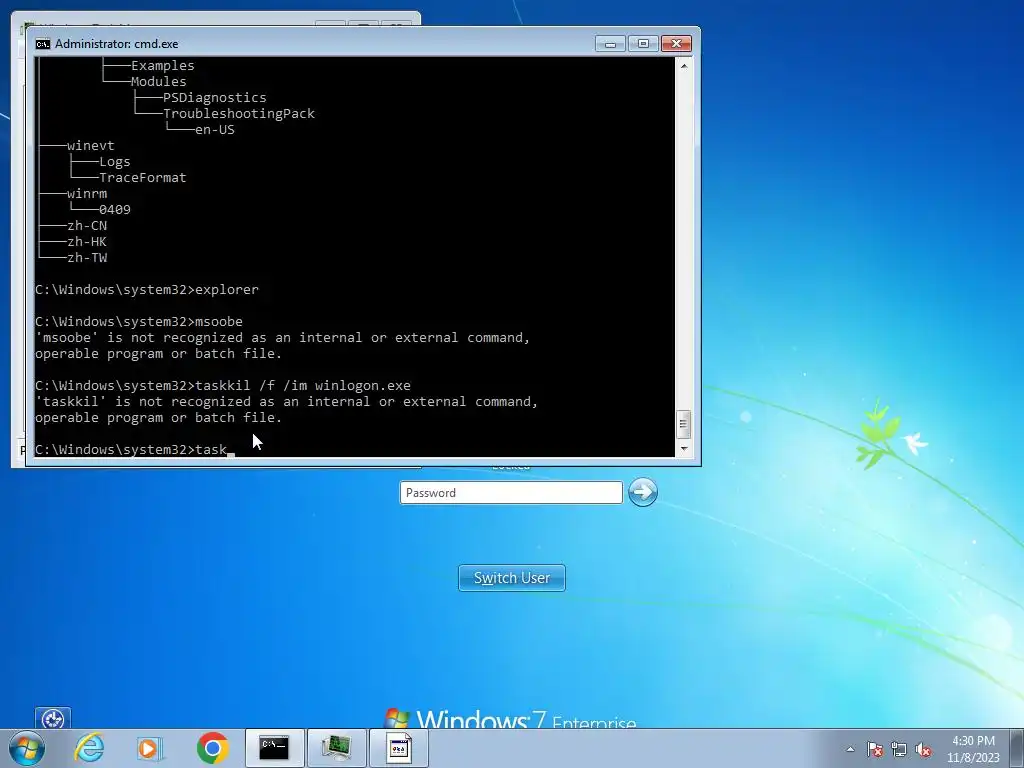Click the 'TroubleshootingPack' tree entry
The image size is (1024, 768).
pos(238,114)
